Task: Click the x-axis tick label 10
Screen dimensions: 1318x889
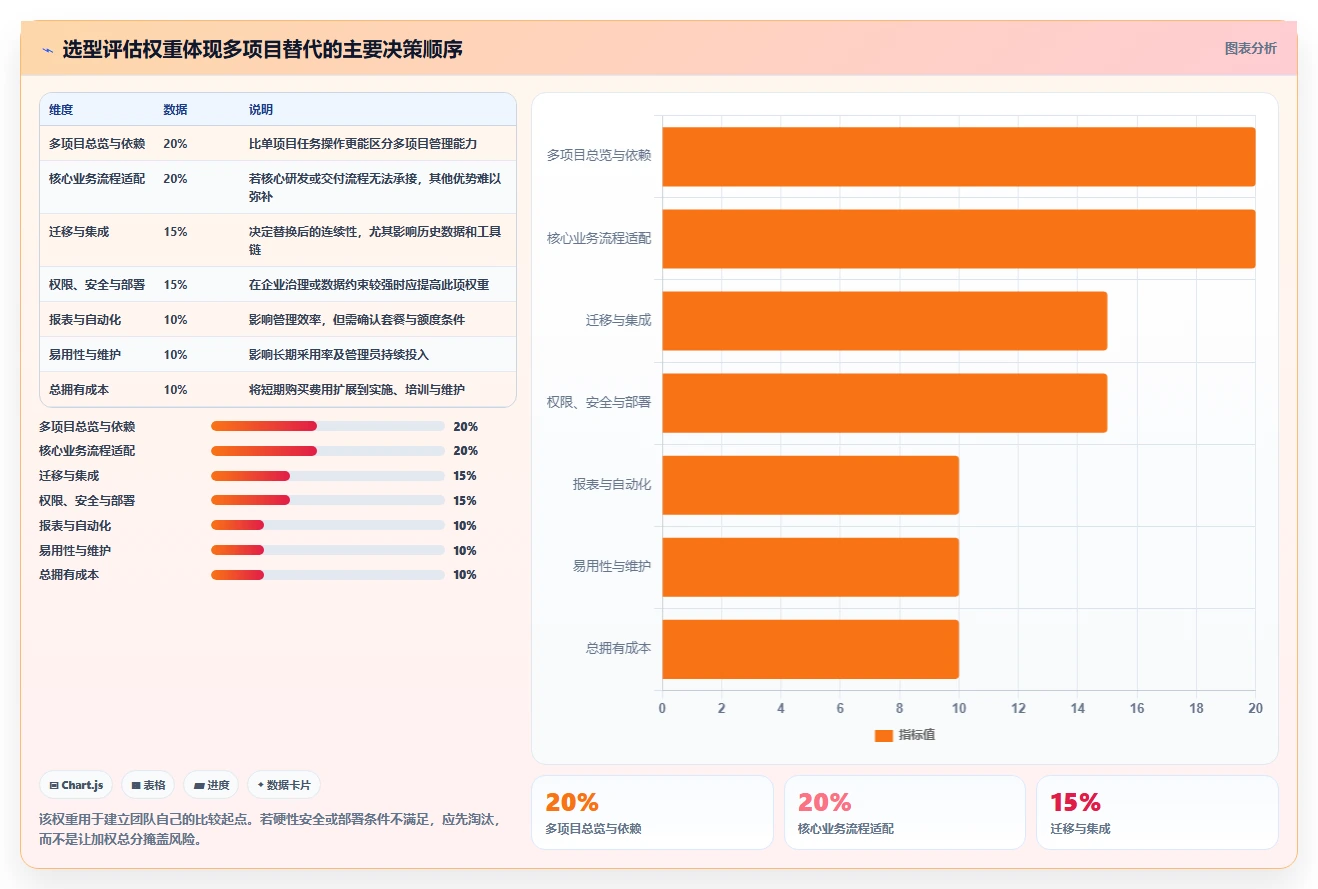Action: pyautogui.click(x=959, y=708)
